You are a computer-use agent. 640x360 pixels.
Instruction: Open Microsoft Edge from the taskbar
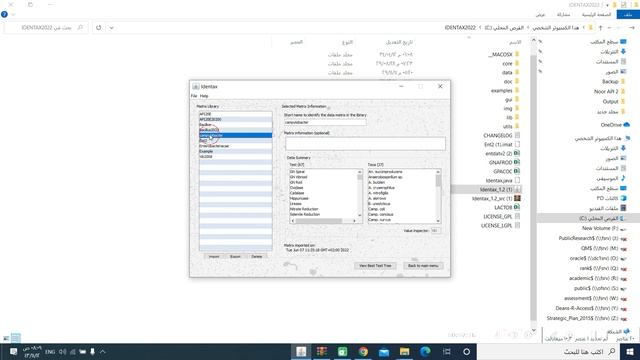tap(425, 351)
